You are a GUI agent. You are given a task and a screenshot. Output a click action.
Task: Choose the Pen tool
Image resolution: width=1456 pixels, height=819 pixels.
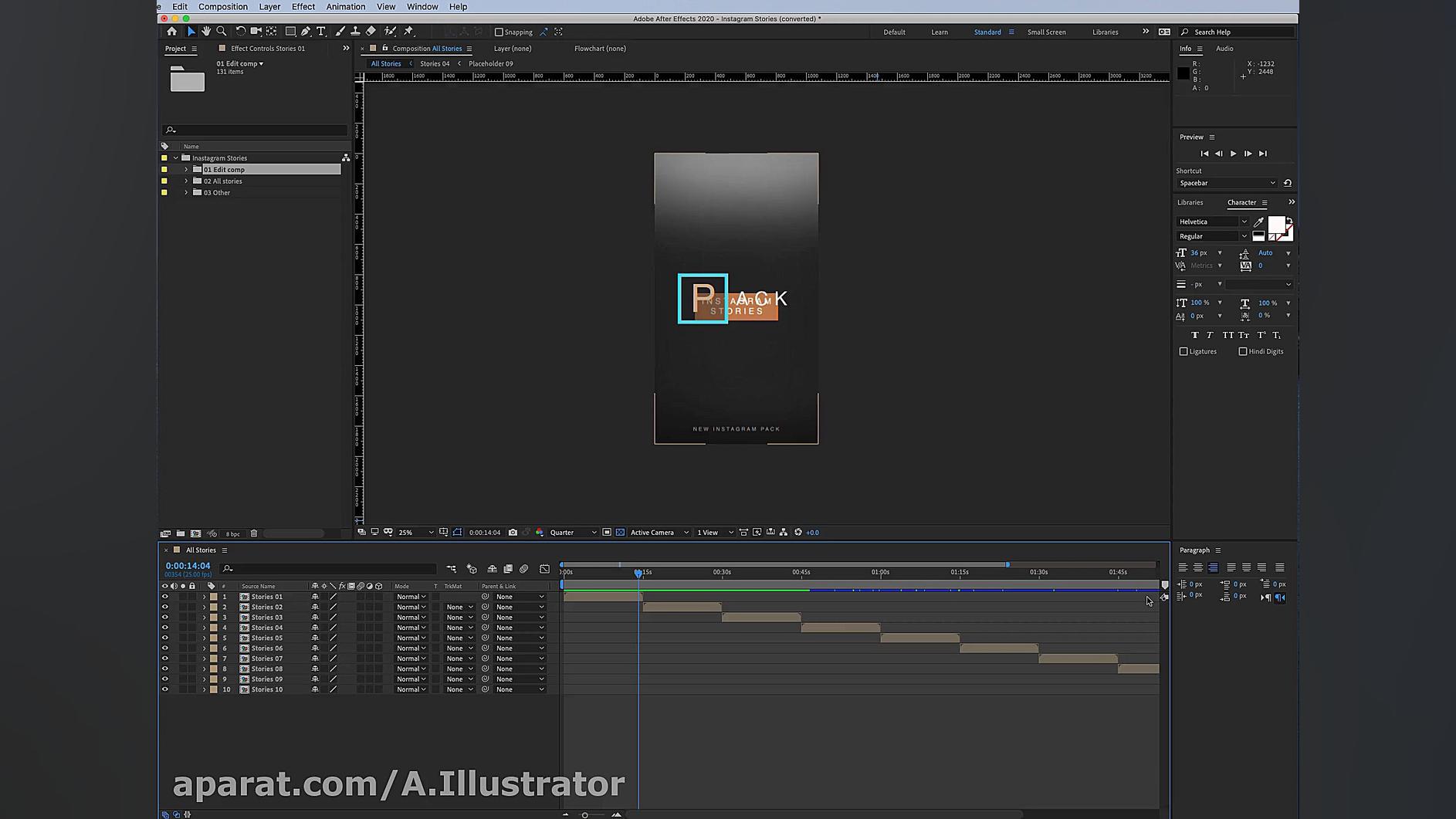coord(306,32)
